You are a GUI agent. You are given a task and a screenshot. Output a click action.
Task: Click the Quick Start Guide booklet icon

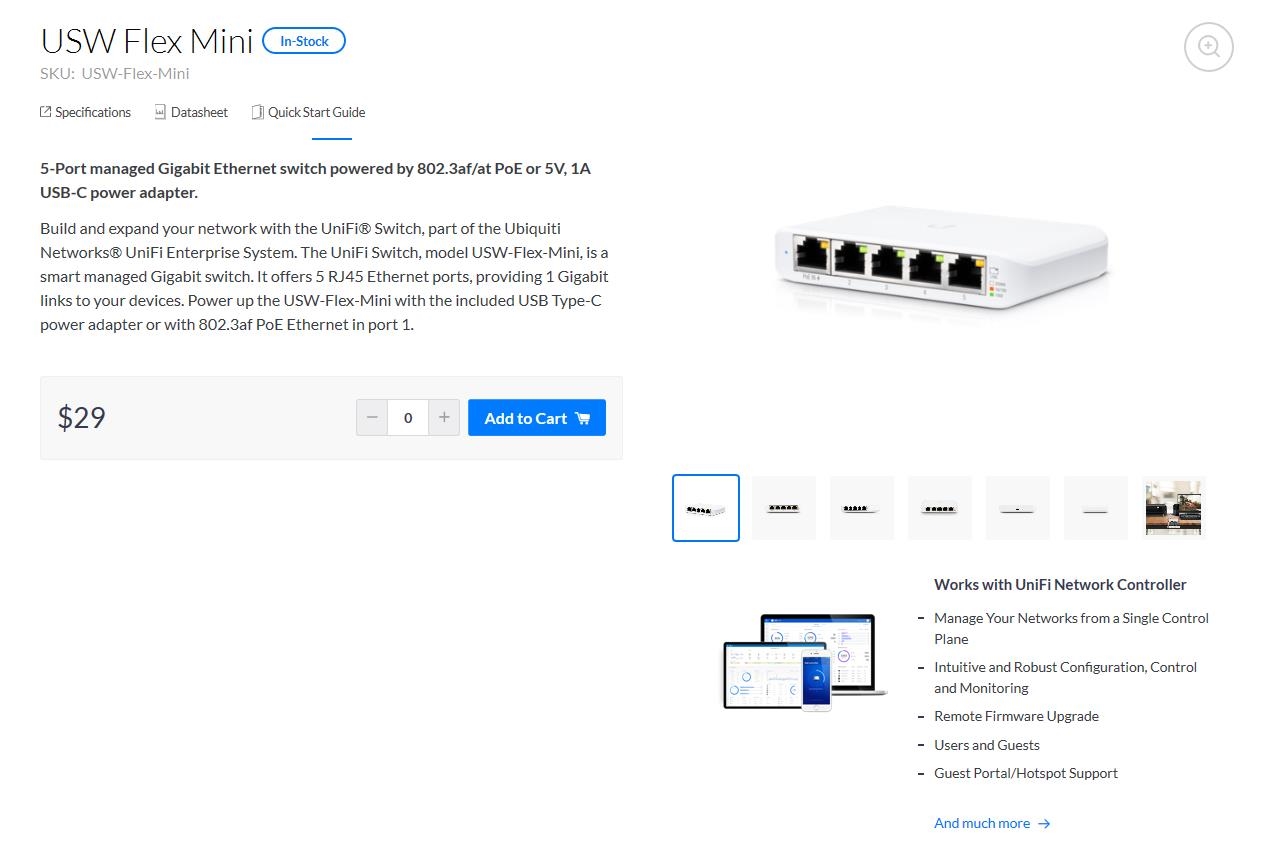pos(257,112)
